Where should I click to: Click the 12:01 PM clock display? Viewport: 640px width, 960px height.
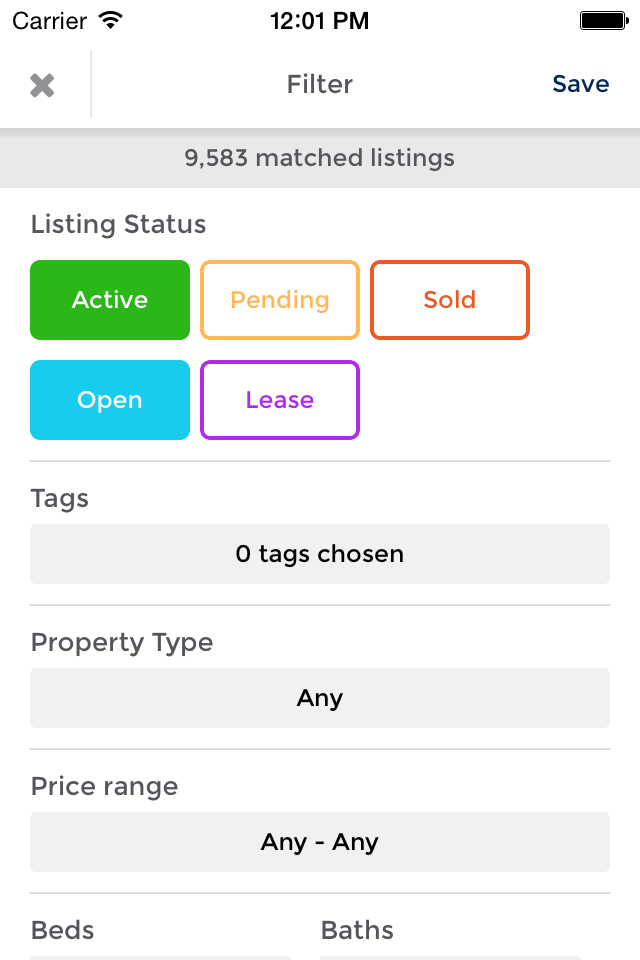[320, 18]
